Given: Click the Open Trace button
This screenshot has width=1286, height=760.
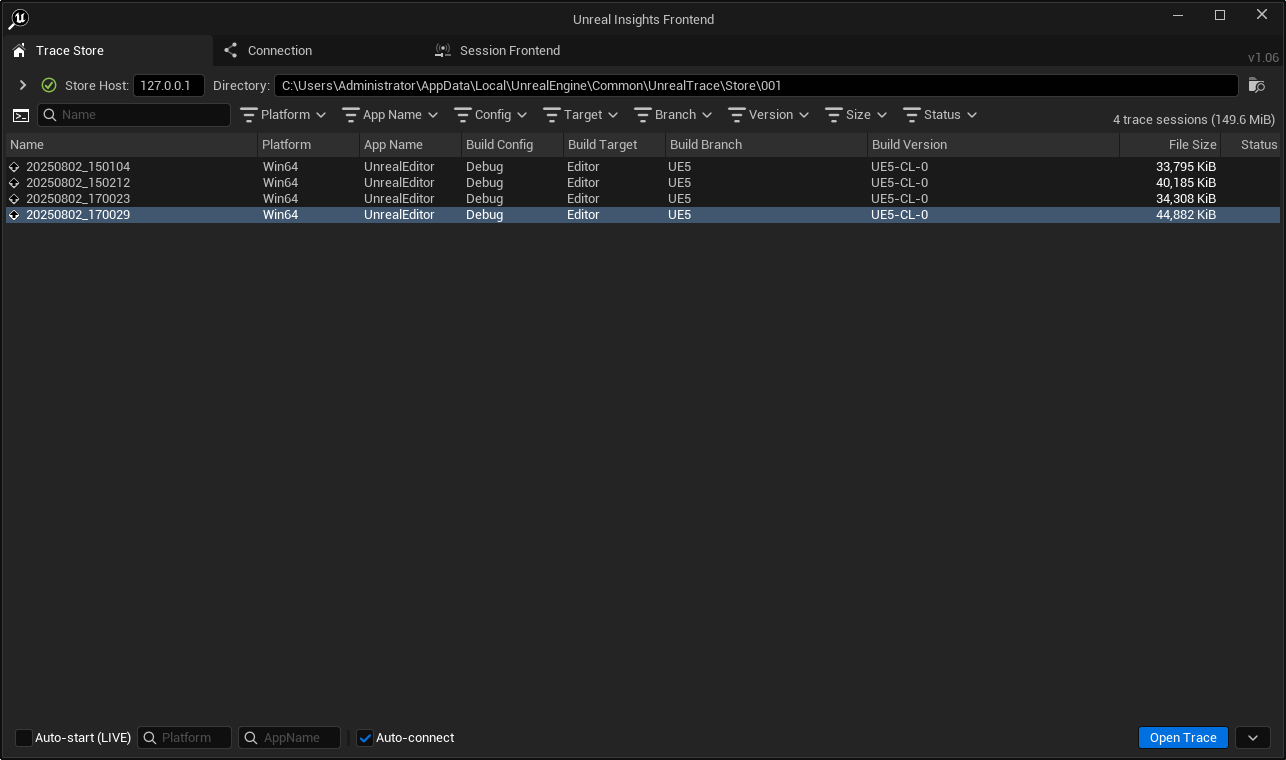Looking at the screenshot, I should (1183, 738).
